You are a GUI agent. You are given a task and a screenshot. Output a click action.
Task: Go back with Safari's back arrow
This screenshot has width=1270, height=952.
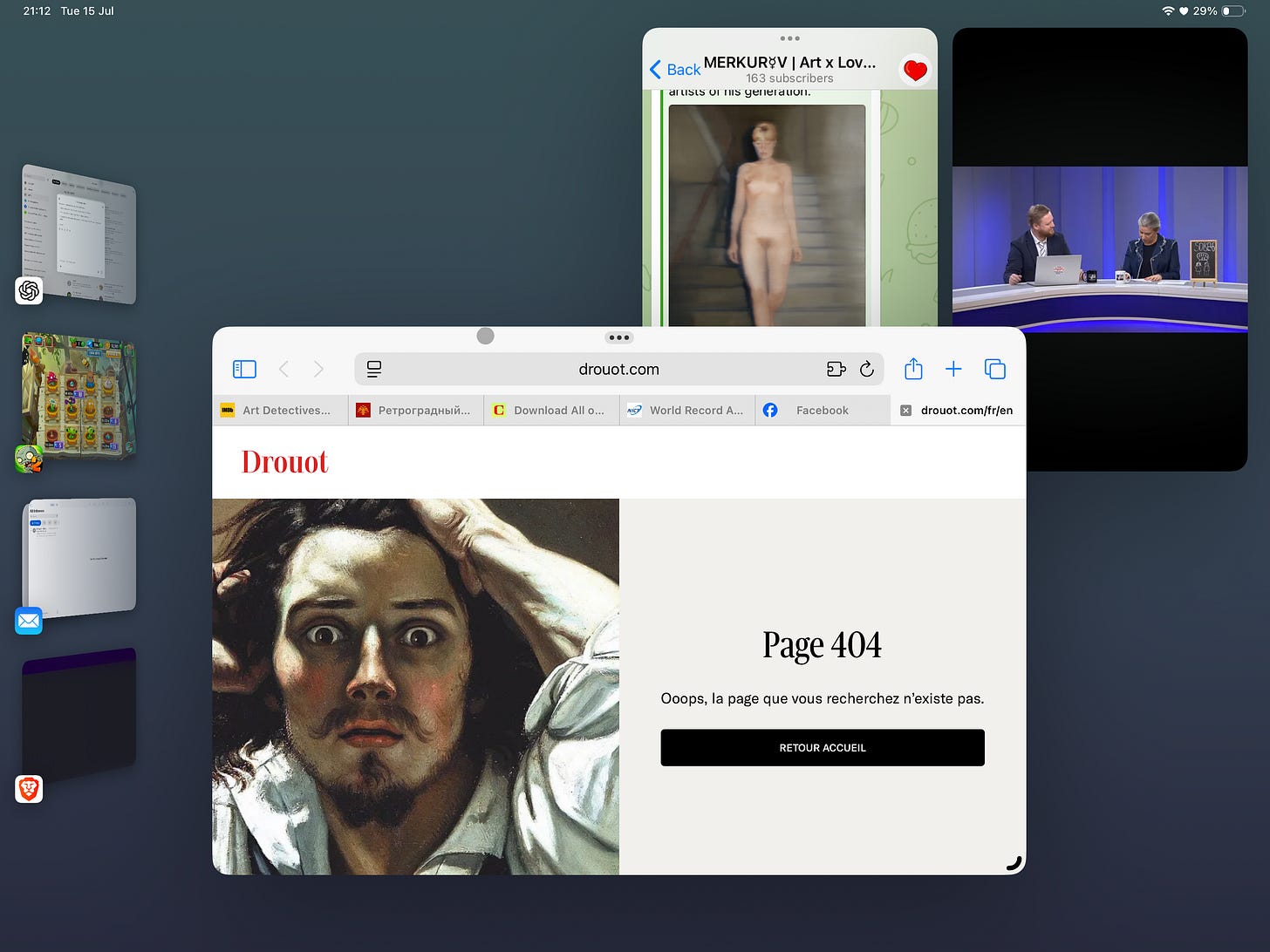pyautogui.click(x=283, y=370)
